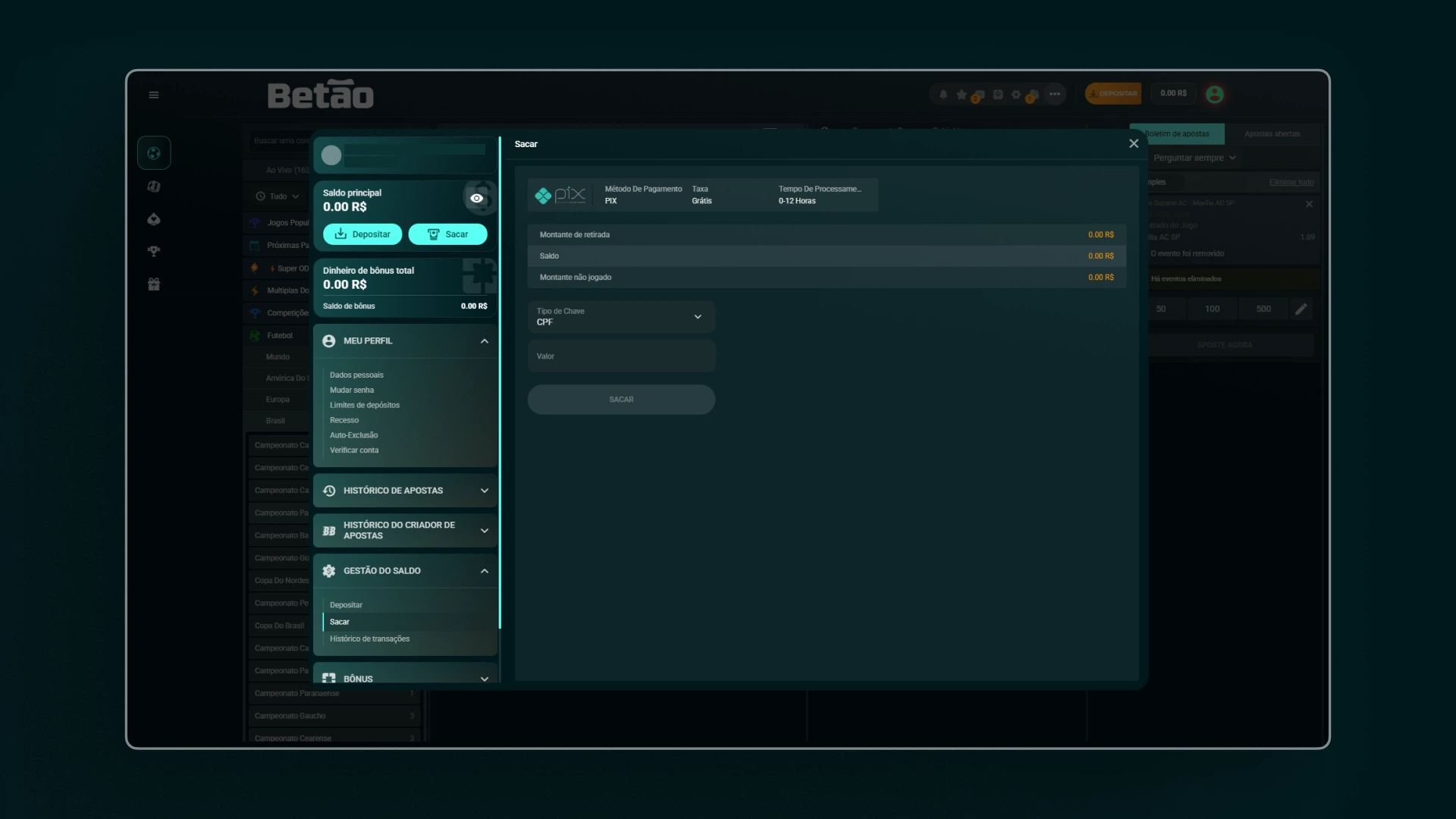This screenshot has height=819, width=1456.
Task: Open the bell notifications icon
Action: point(943,94)
